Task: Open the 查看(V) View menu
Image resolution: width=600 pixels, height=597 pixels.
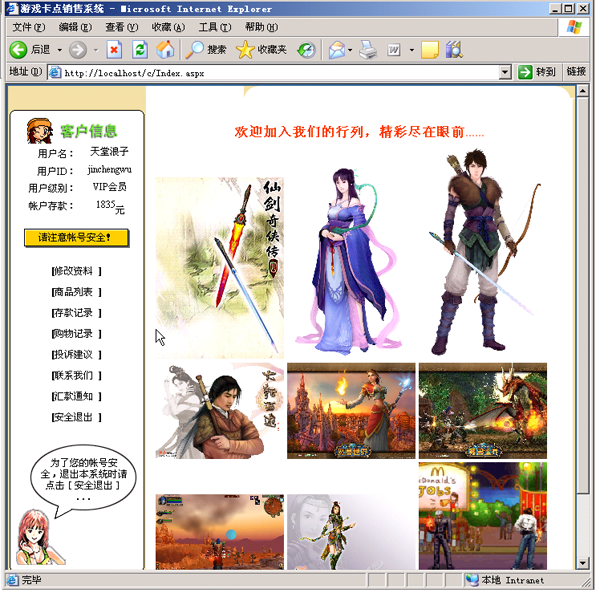Action: coord(121,27)
